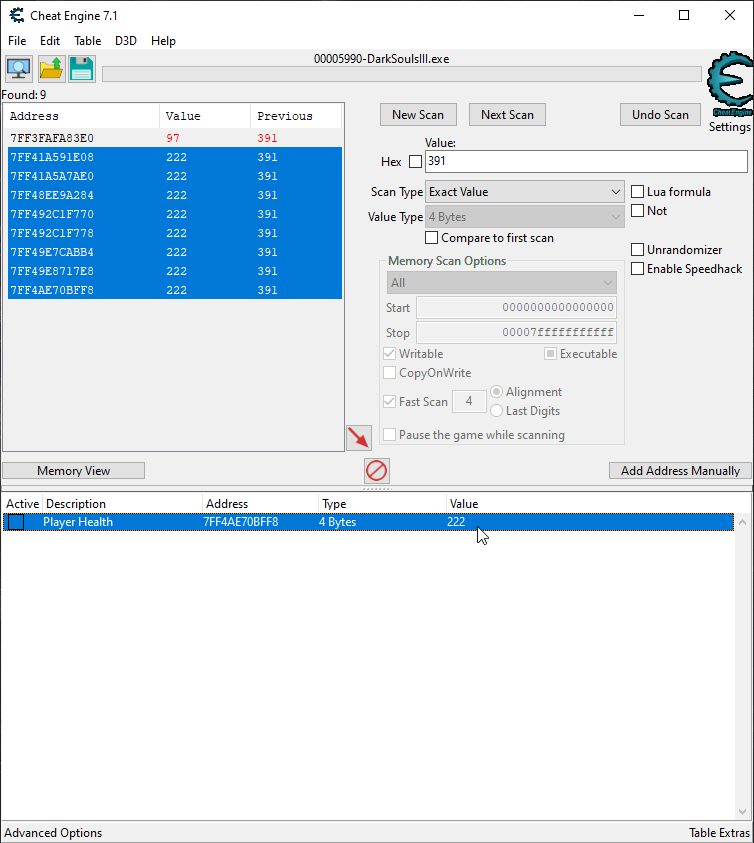Save the table using the floppy disk icon
The width and height of the screenshot is (754, 843).
[x=82, y=69]
